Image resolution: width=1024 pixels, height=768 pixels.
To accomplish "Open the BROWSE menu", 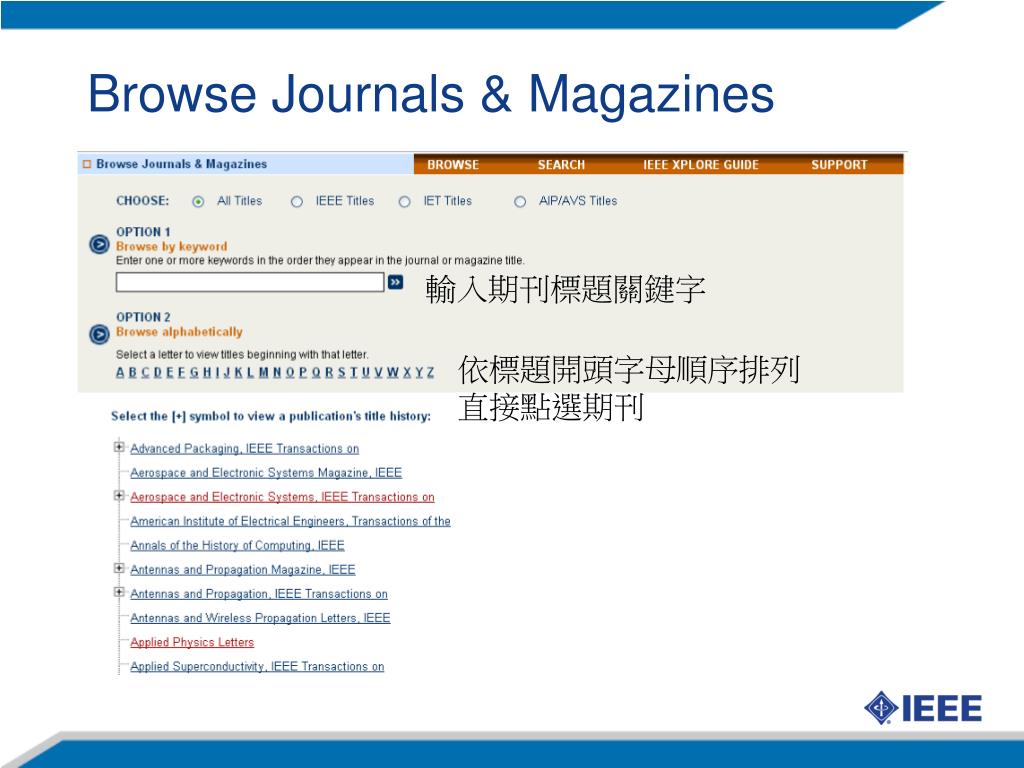I will pyautogui.click(x=453, y=165).
